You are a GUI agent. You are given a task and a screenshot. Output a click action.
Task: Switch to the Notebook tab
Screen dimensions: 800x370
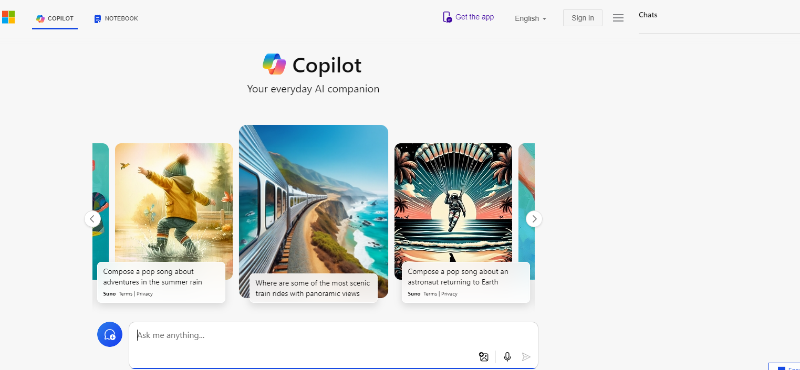pos(116,18)
